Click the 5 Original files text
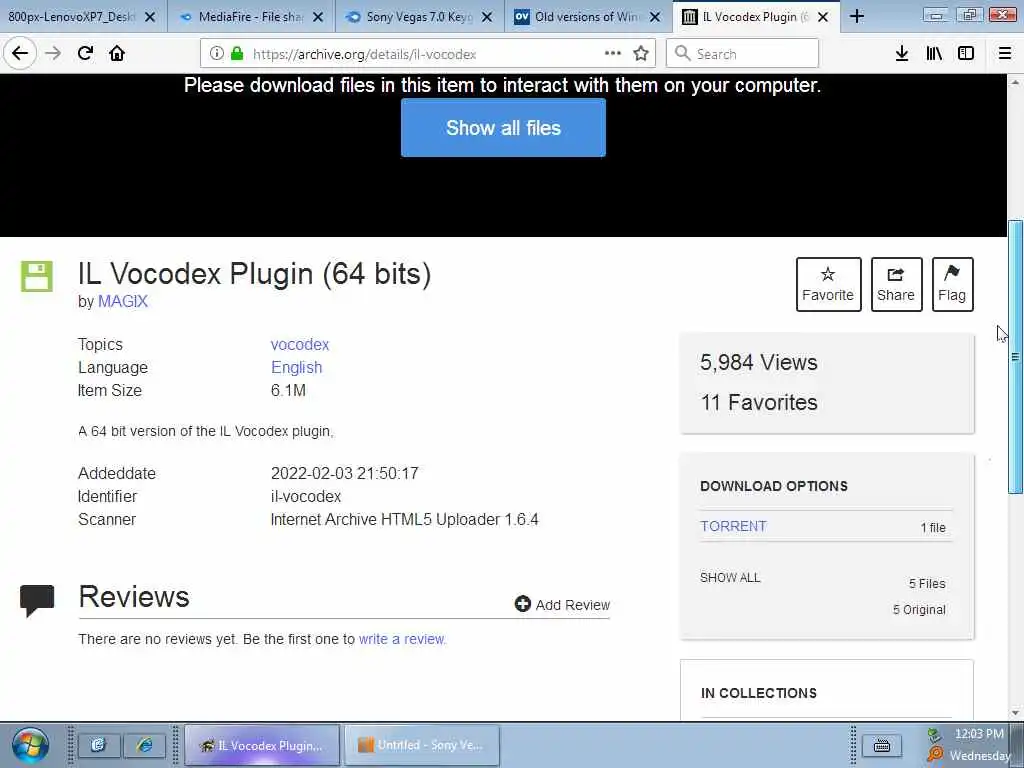The image size is (1024, 768). pyautogui.click(x=919, y=609)
